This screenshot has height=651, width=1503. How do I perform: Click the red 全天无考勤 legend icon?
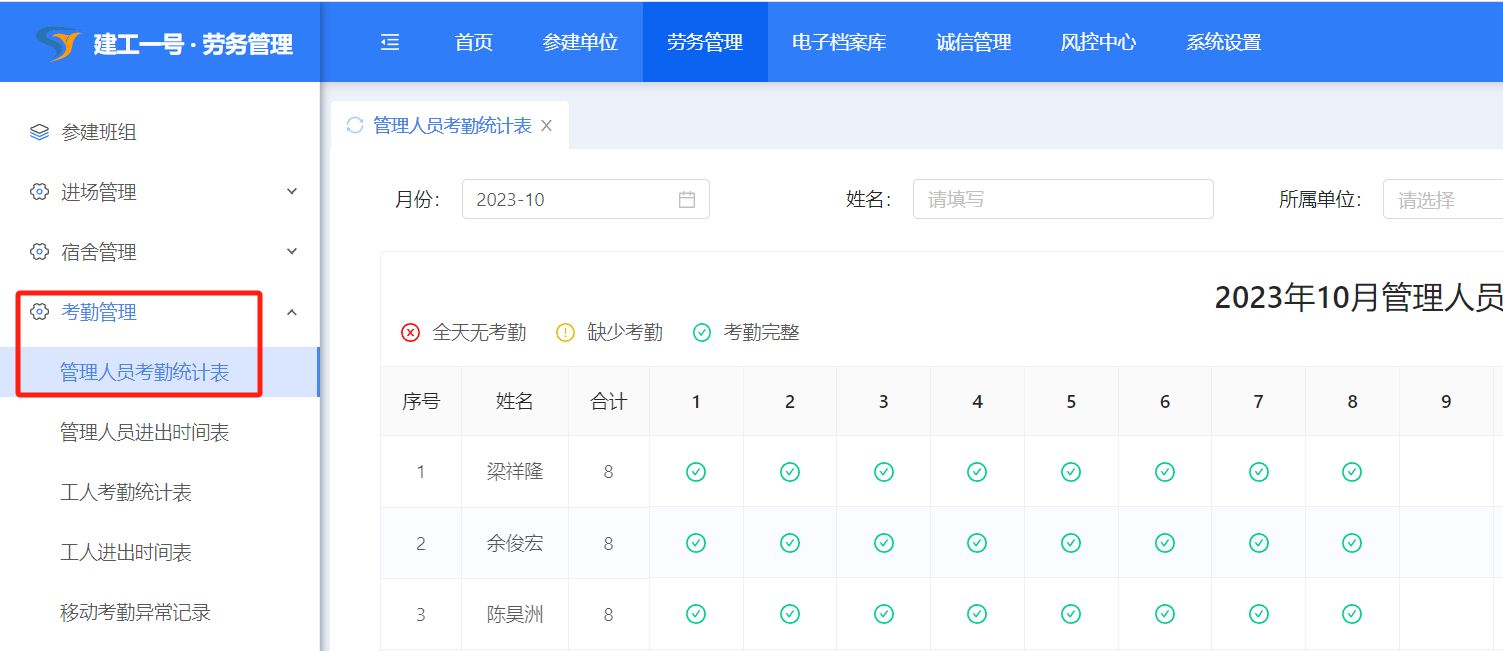click(410, 333)
